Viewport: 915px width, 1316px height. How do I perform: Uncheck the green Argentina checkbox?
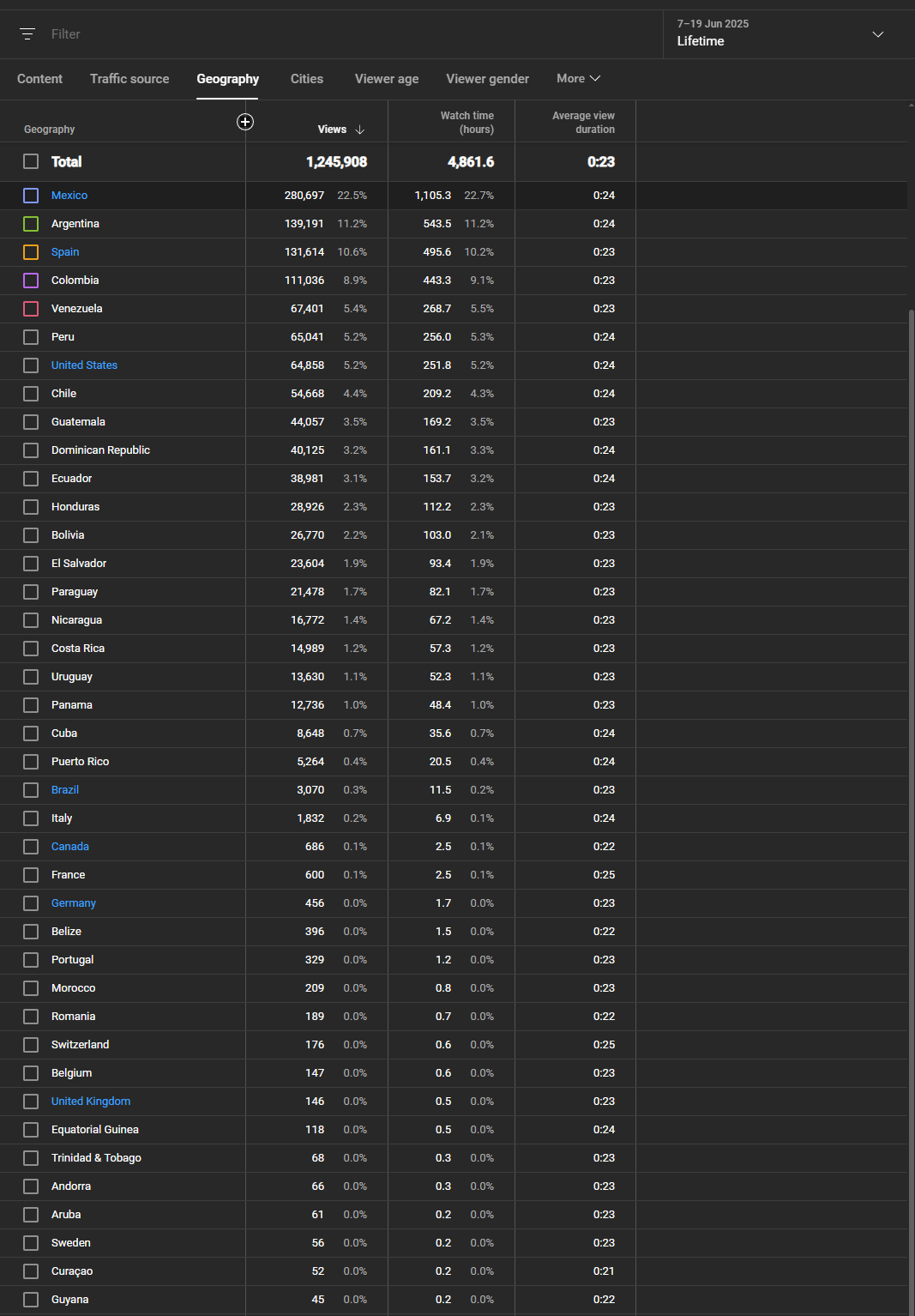pos(31,224)
